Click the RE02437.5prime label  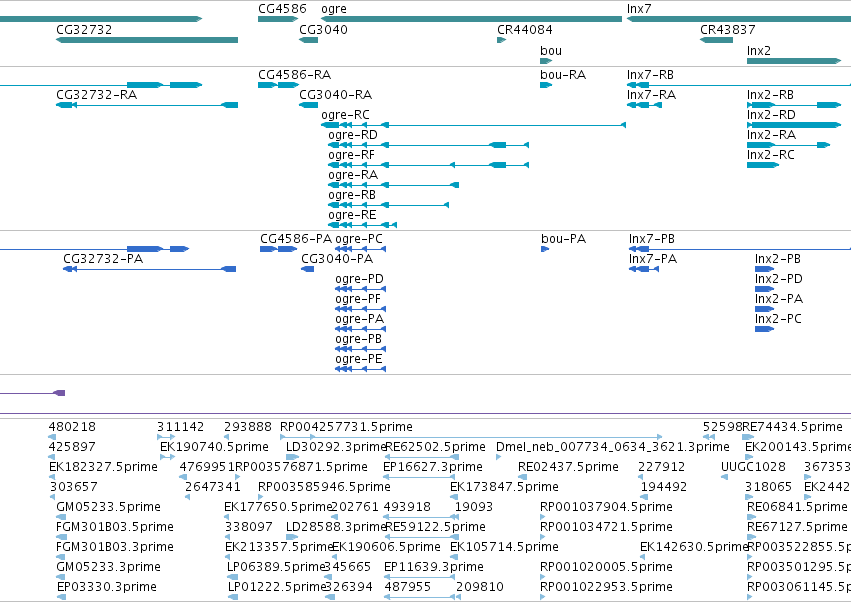click(568, 466)
